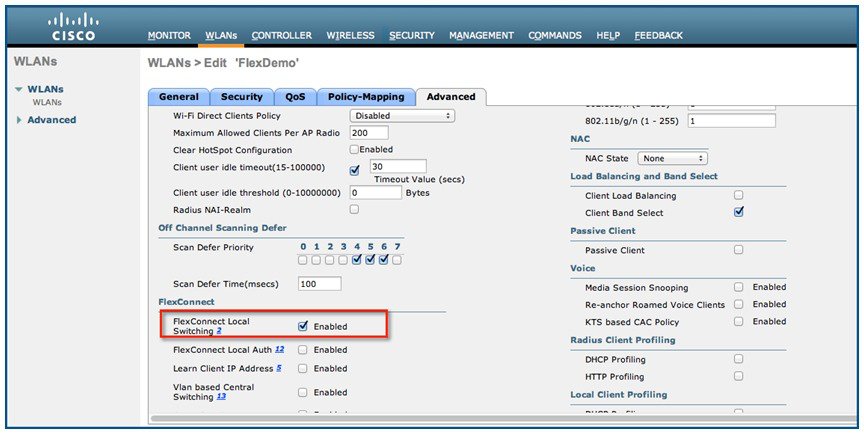Open the MANAGEMENT menu
This screenshot has height=436, width=864.
coord(481,35)
